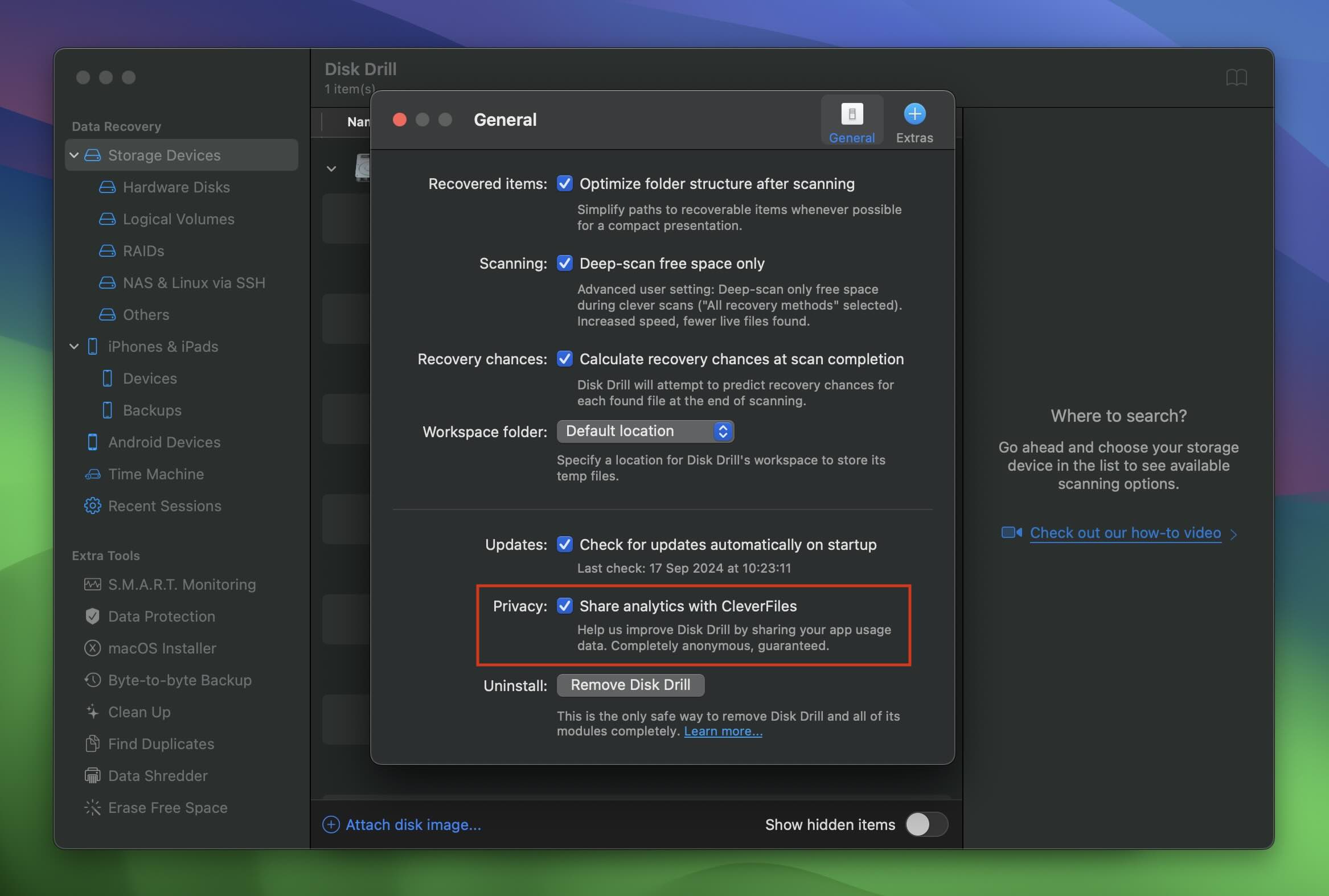Expand Storage Devices tree item
1329x896 pixels.
(x=74, y=155)
